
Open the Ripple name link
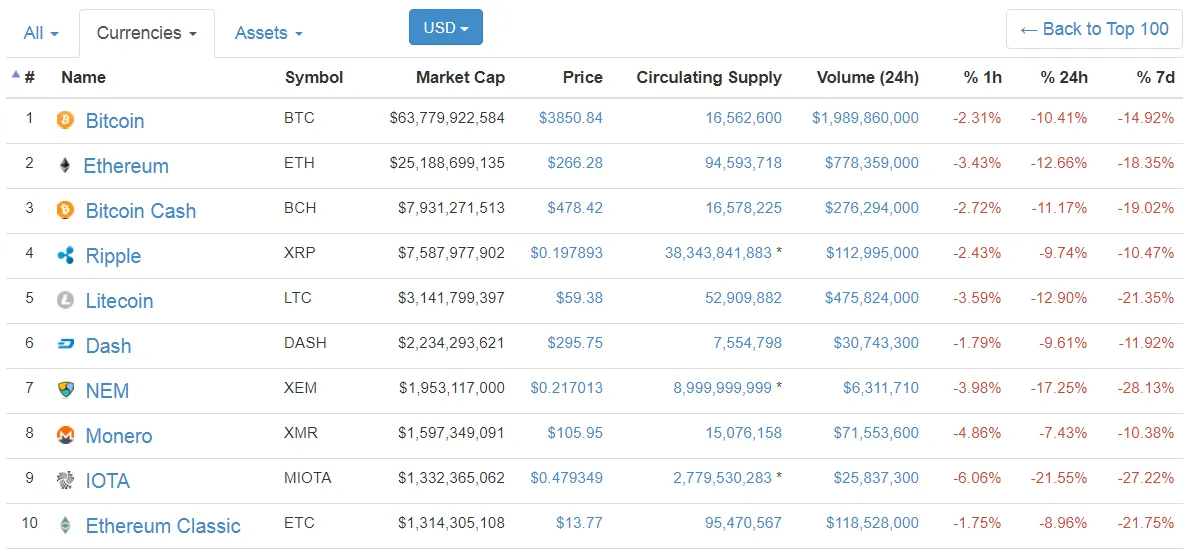click(113, 256)
